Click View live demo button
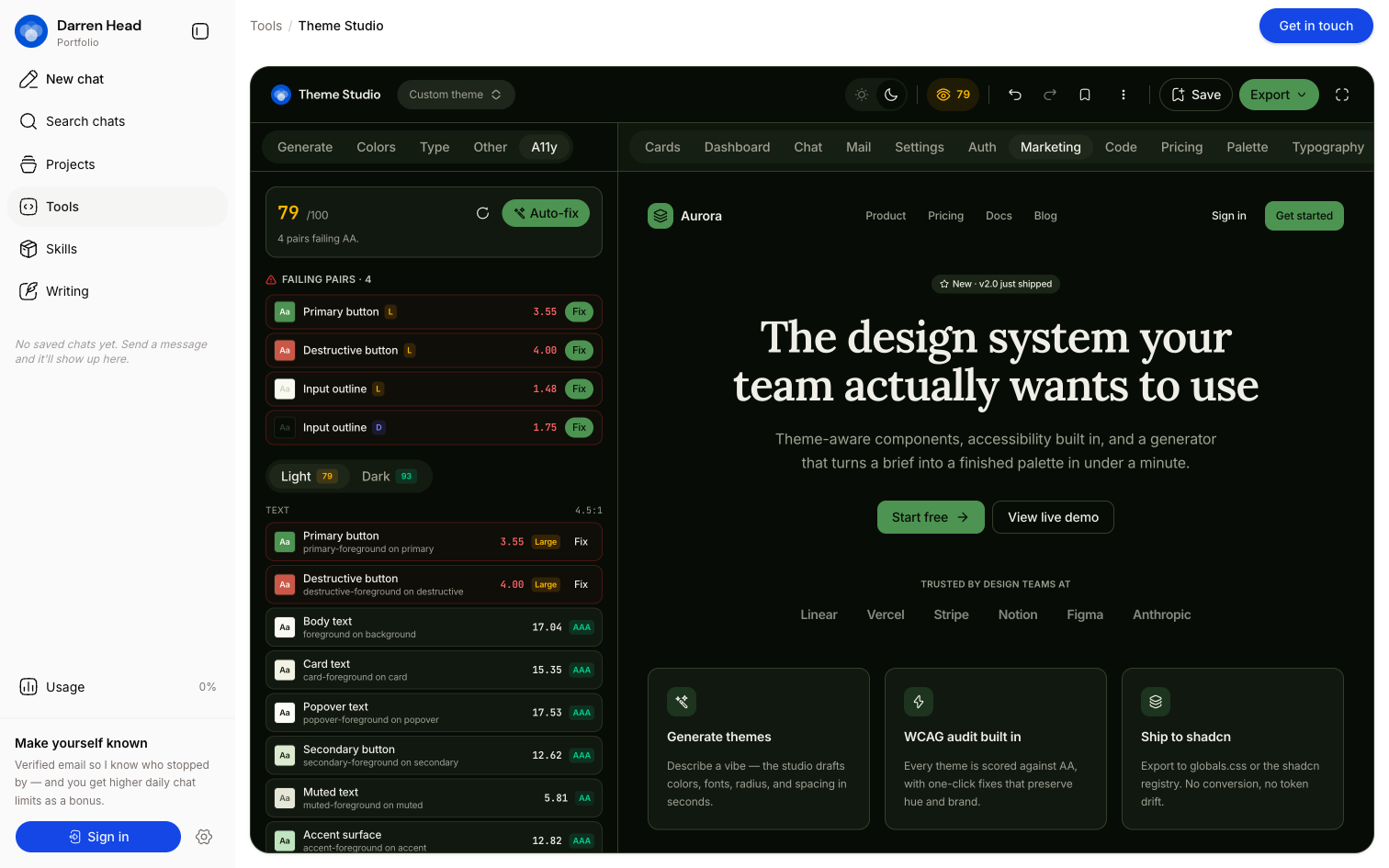This screenshot has height=868, width=1389. pyautogui.click(x=1053, y=517)
